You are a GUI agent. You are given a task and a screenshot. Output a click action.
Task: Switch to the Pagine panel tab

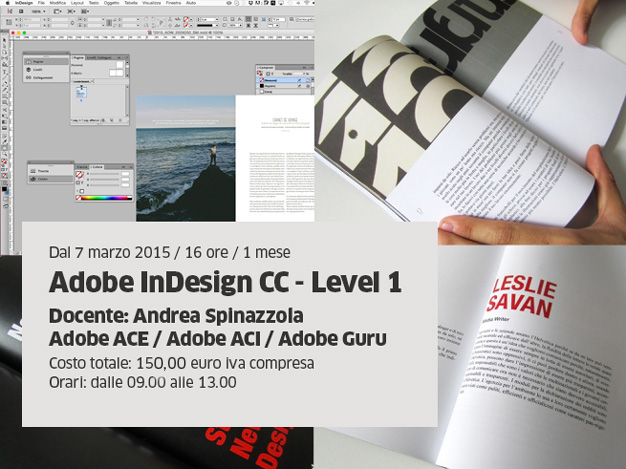point(78,57)
